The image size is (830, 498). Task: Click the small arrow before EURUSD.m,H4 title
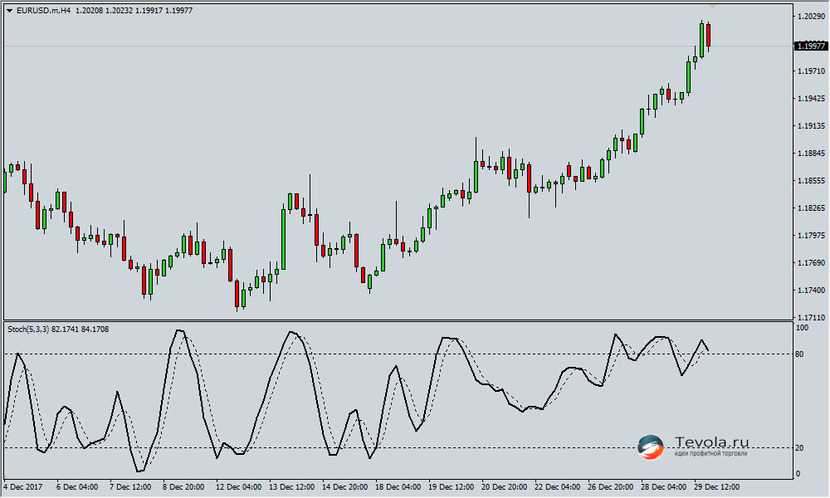click(8, 9)
